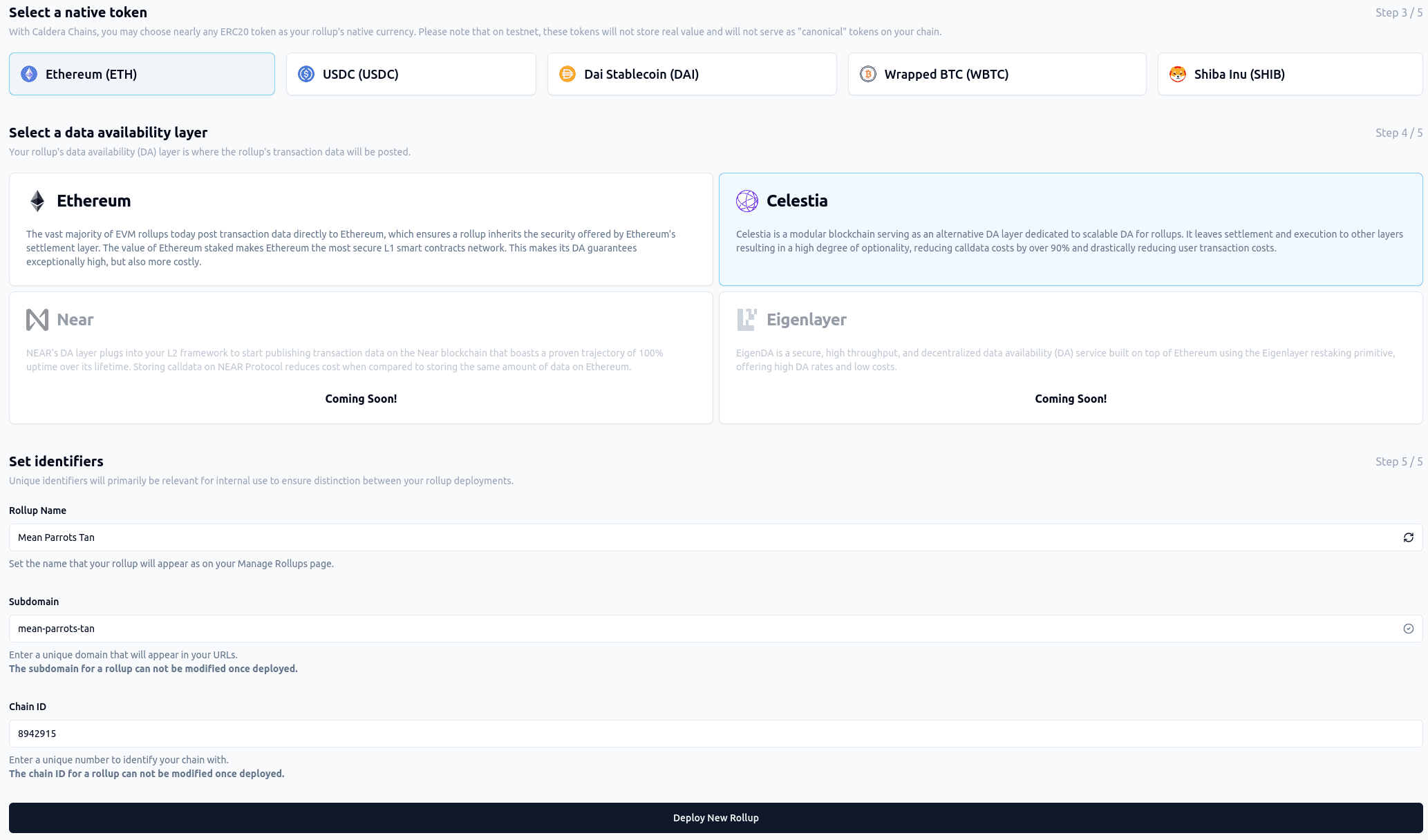Click the Shiba Inu dog icon
1428x840 pixels.
click(x=1178, y=74)
